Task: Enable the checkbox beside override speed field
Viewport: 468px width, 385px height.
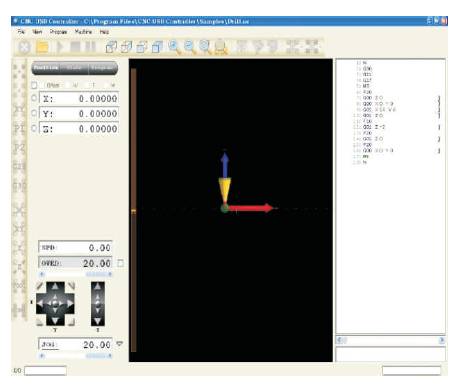Action: pos(121,263)
